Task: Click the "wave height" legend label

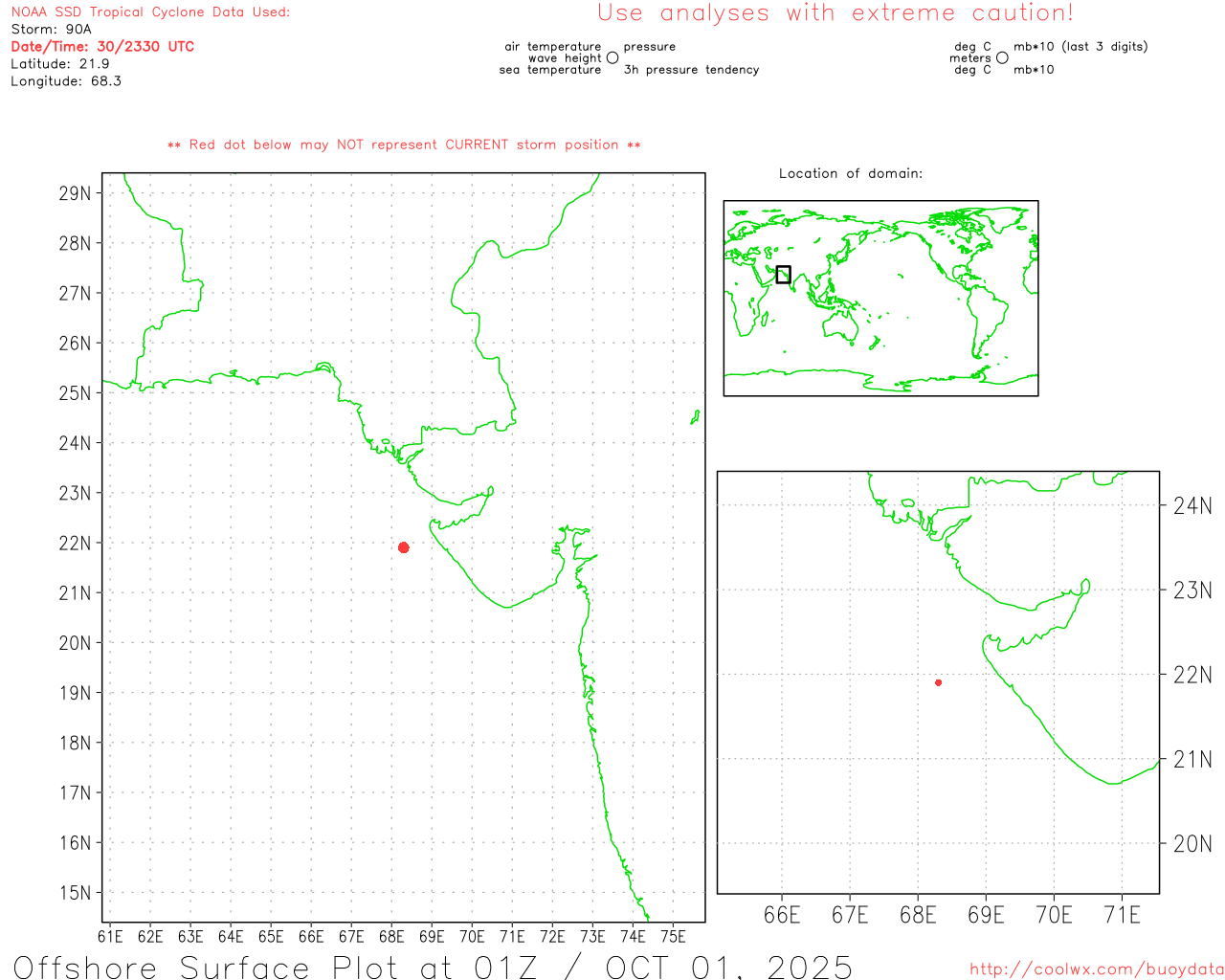Action: pos(565,58)
